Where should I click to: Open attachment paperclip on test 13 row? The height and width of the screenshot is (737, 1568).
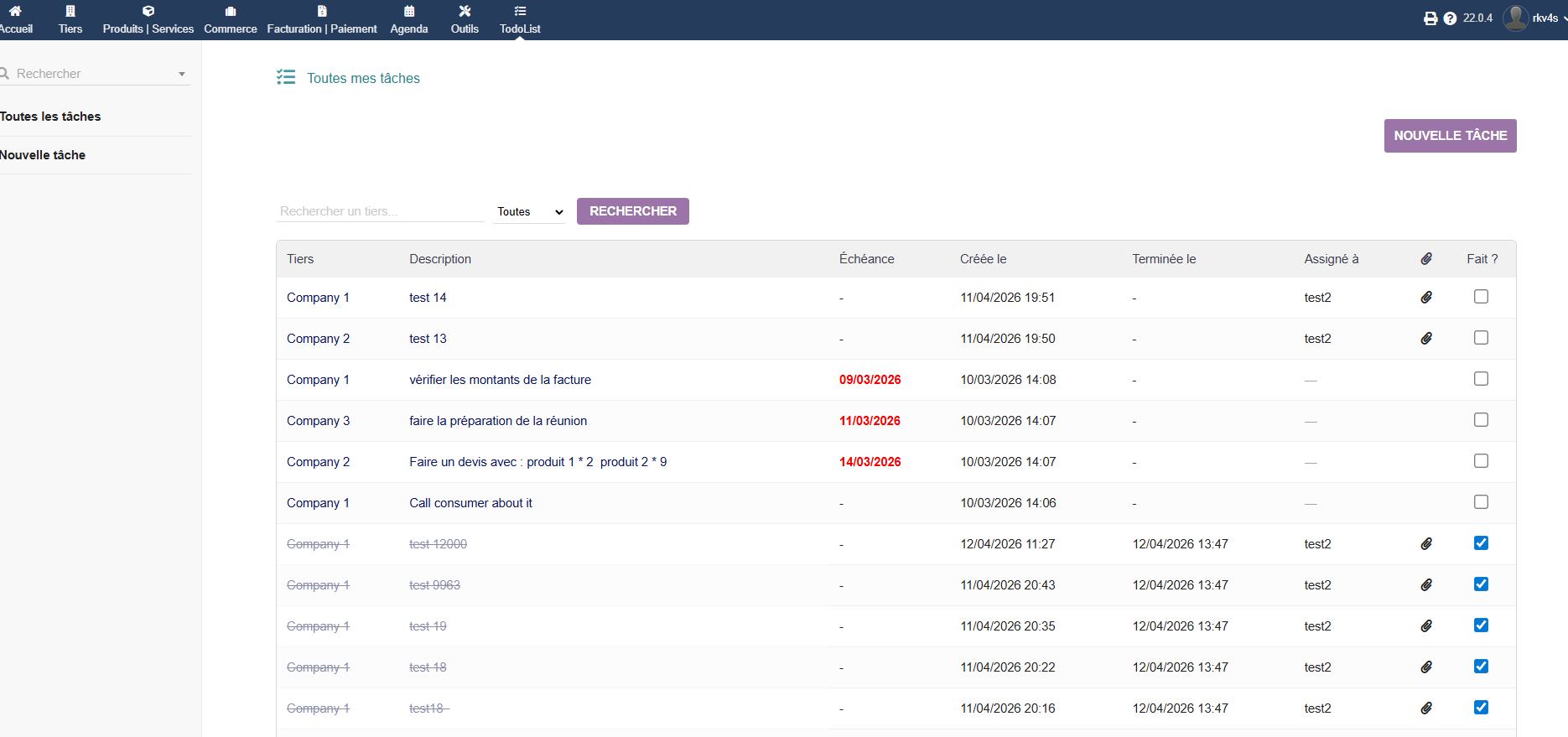(x=1426, y=339)
